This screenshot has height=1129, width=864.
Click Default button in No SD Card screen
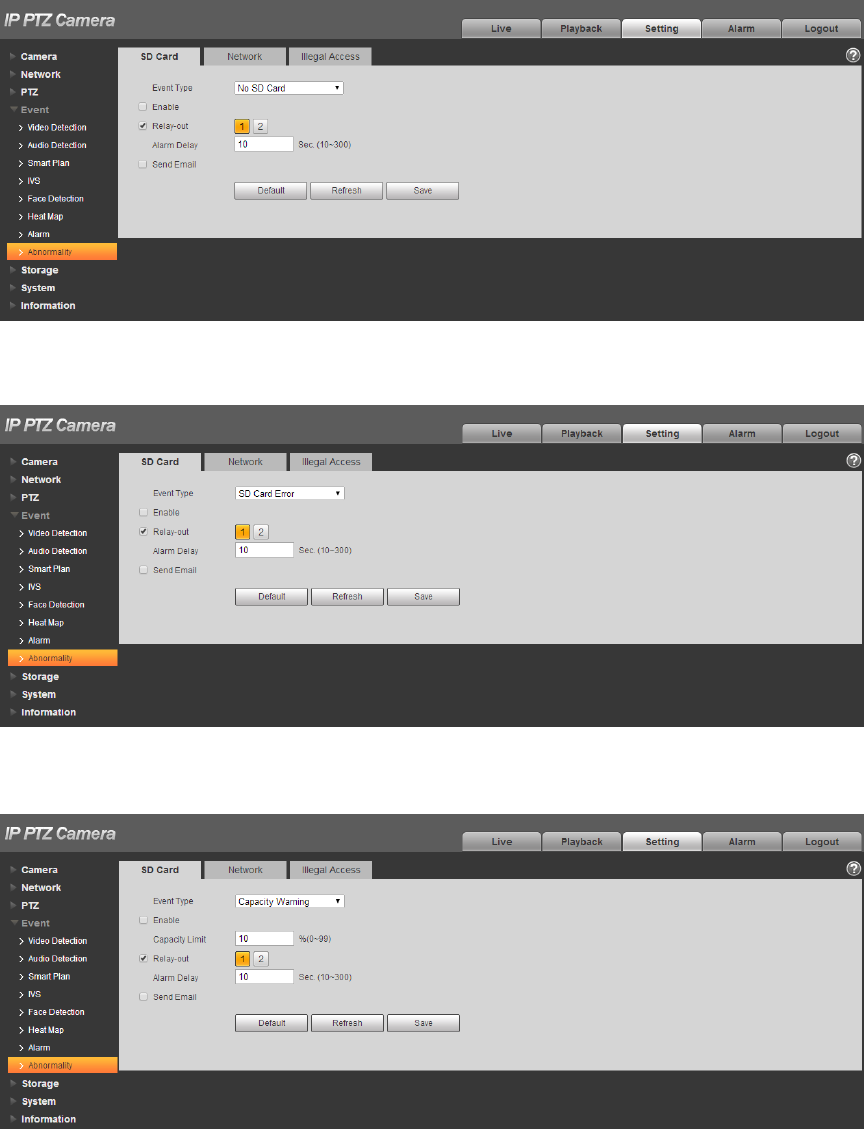click(x=271, y=191)
